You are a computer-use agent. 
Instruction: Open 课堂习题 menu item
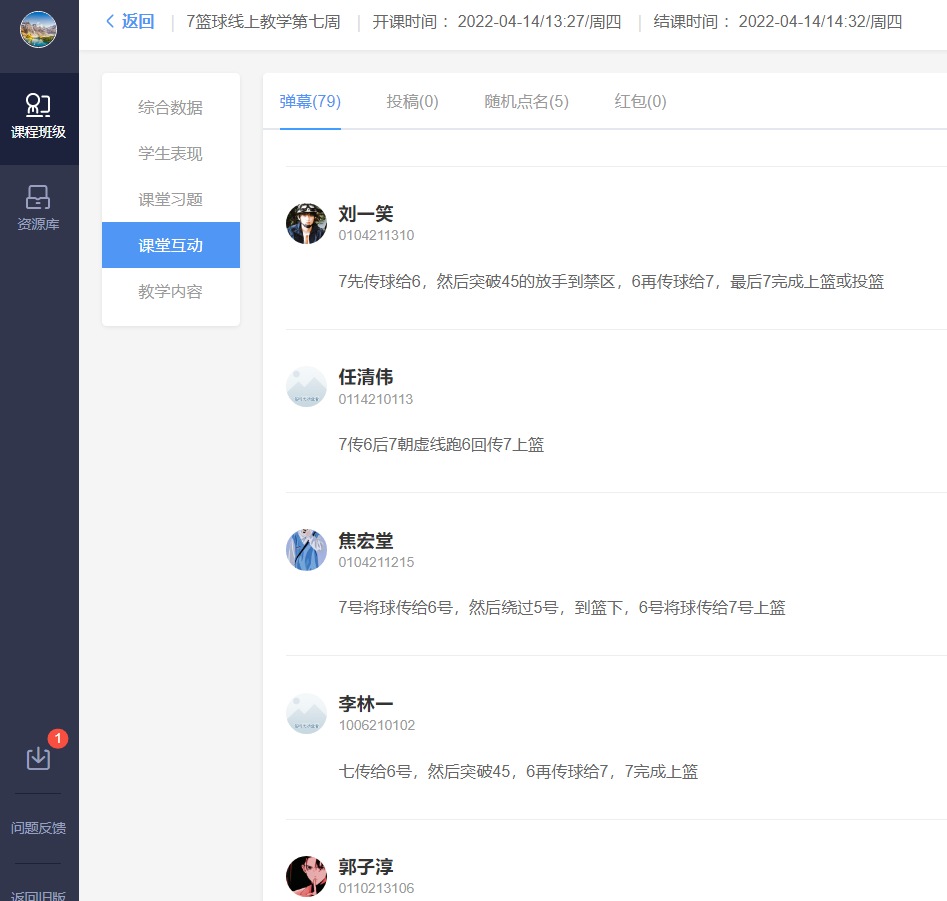click(x=170, y=199)
